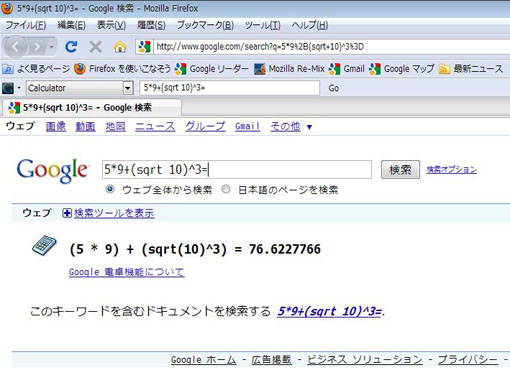
Task: Click the calculator icon beside the result
Action: (44, 246)
